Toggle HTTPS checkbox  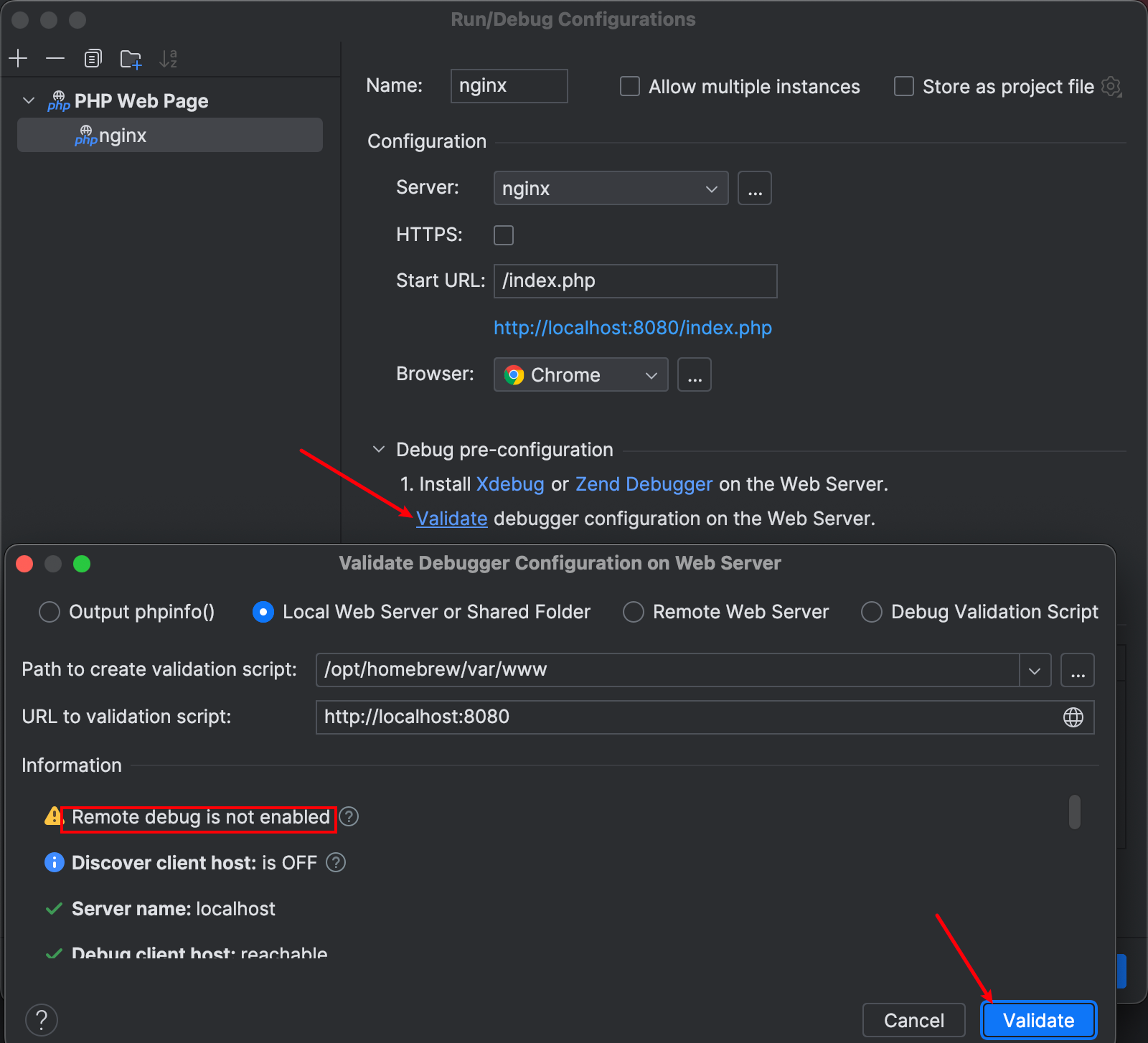click(504, 235)
